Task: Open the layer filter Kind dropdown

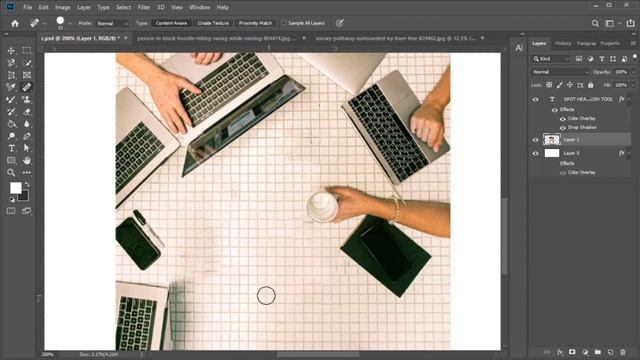Action: (550, 59)
